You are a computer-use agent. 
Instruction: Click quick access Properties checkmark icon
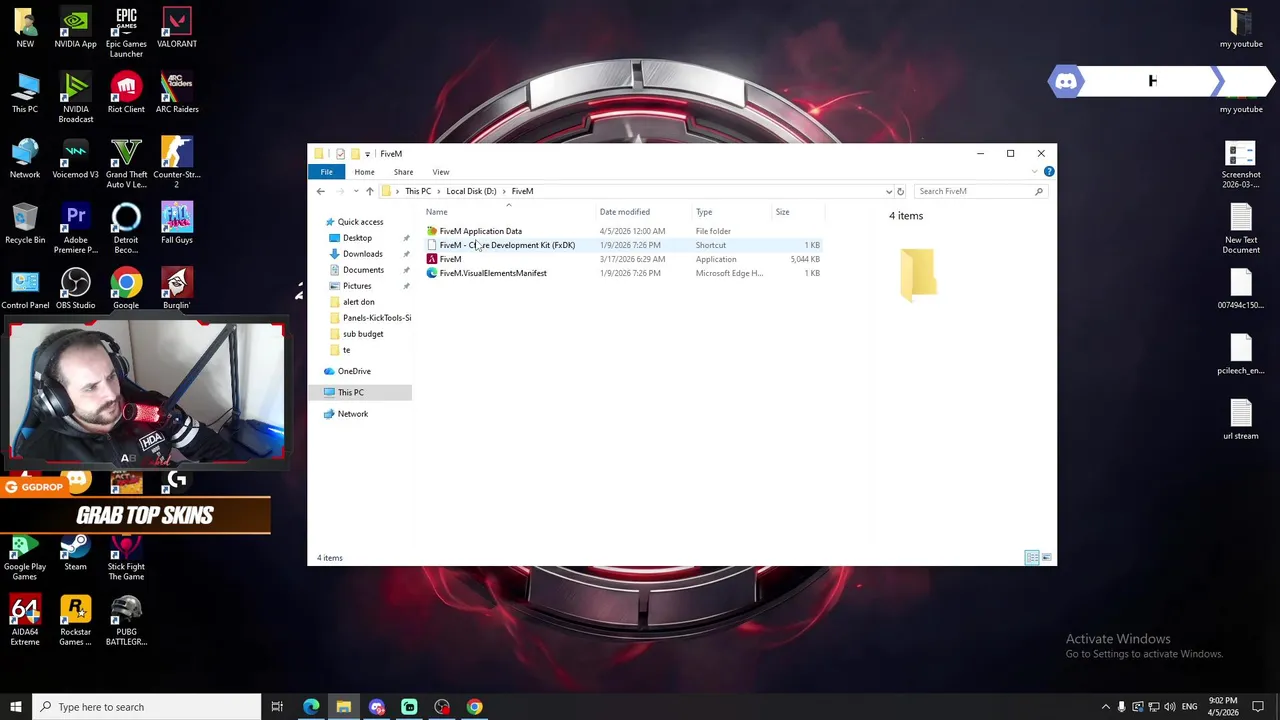pos(340,154)
